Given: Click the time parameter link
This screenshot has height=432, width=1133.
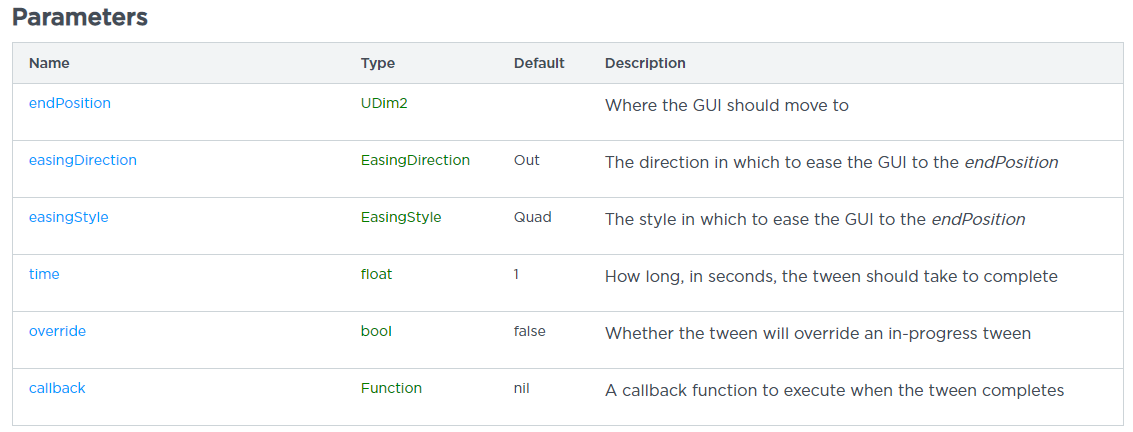Looking at the screenshot, I should 44,274.
